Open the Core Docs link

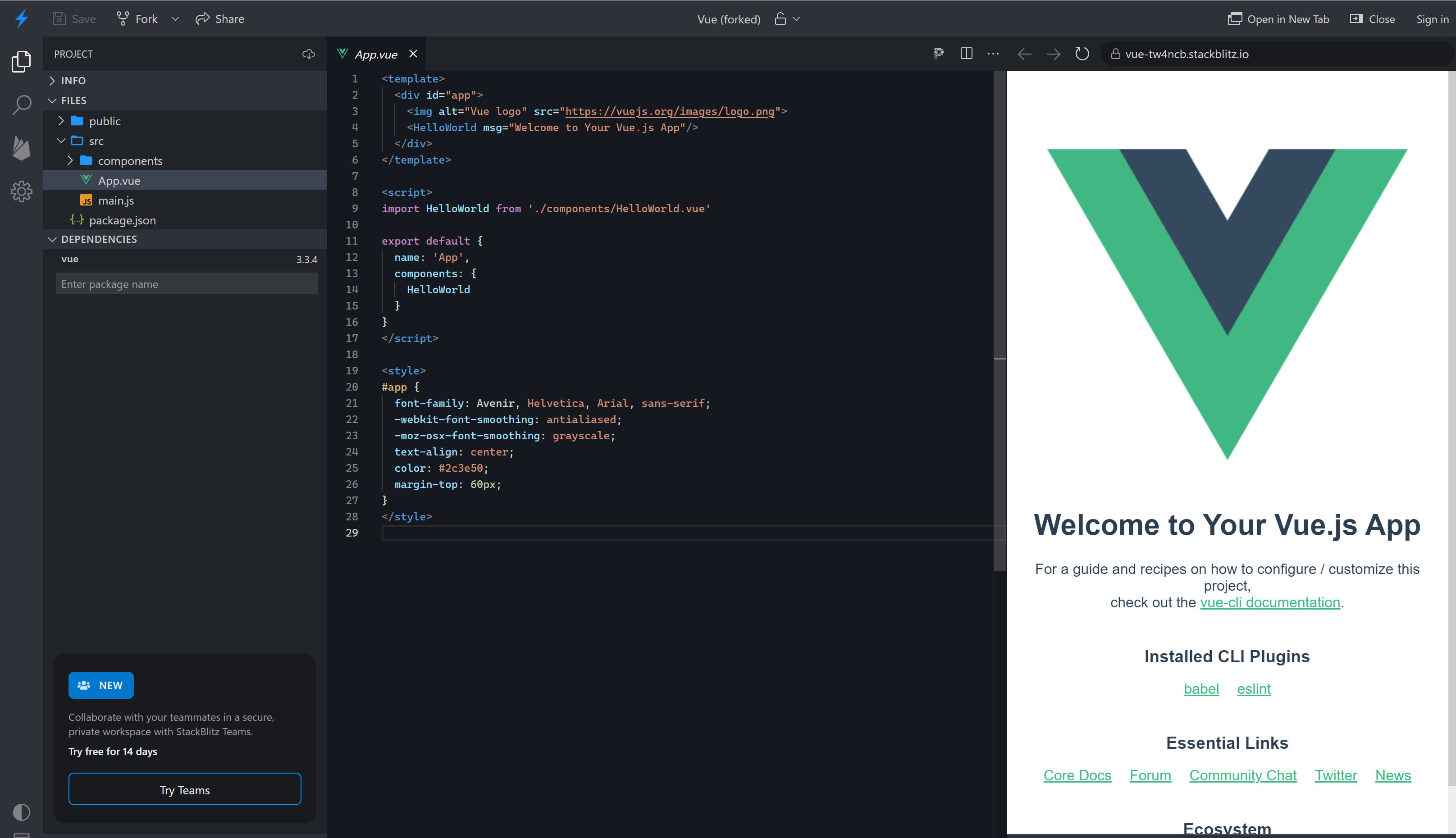point(1077,775)
